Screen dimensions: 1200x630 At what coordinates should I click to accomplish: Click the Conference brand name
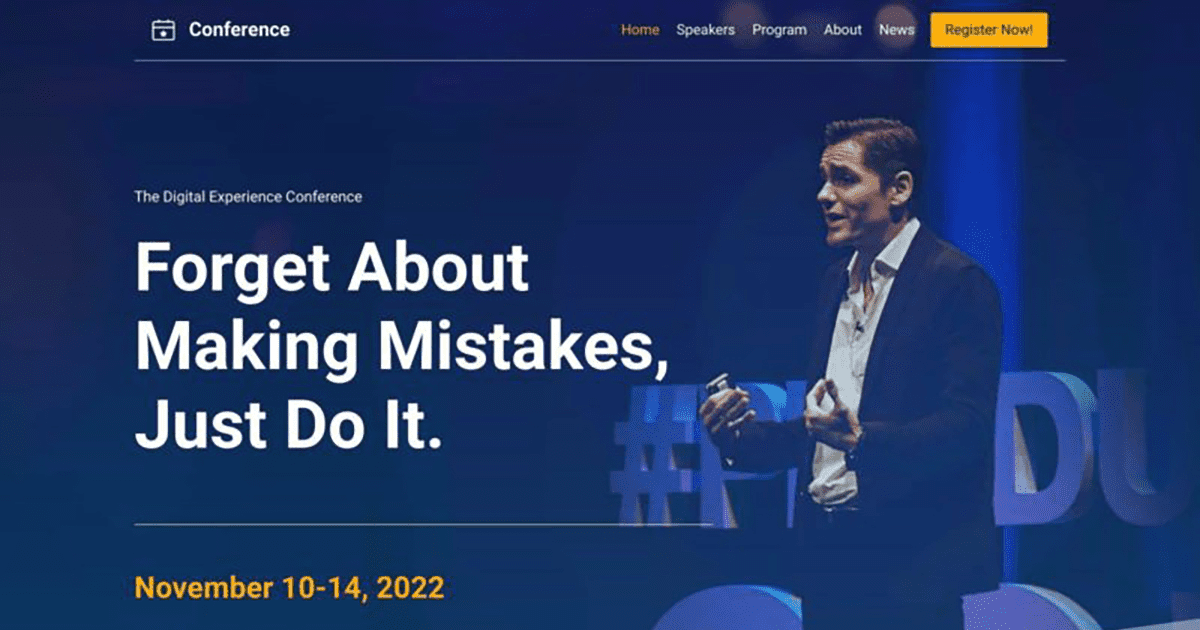239,30
